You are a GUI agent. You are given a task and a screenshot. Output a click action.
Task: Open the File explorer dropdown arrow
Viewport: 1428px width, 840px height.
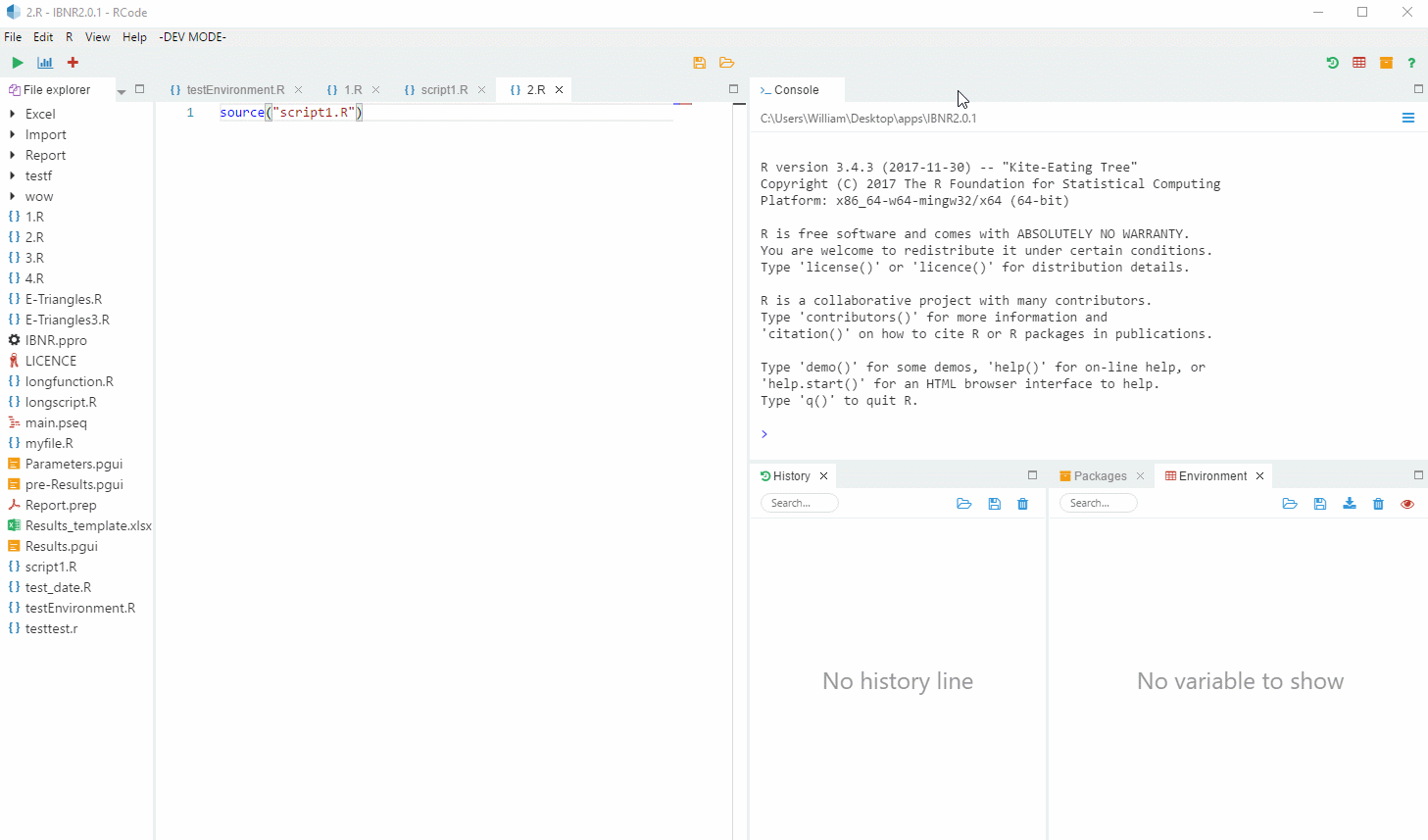pyautogui.click(x=122, y=91)
